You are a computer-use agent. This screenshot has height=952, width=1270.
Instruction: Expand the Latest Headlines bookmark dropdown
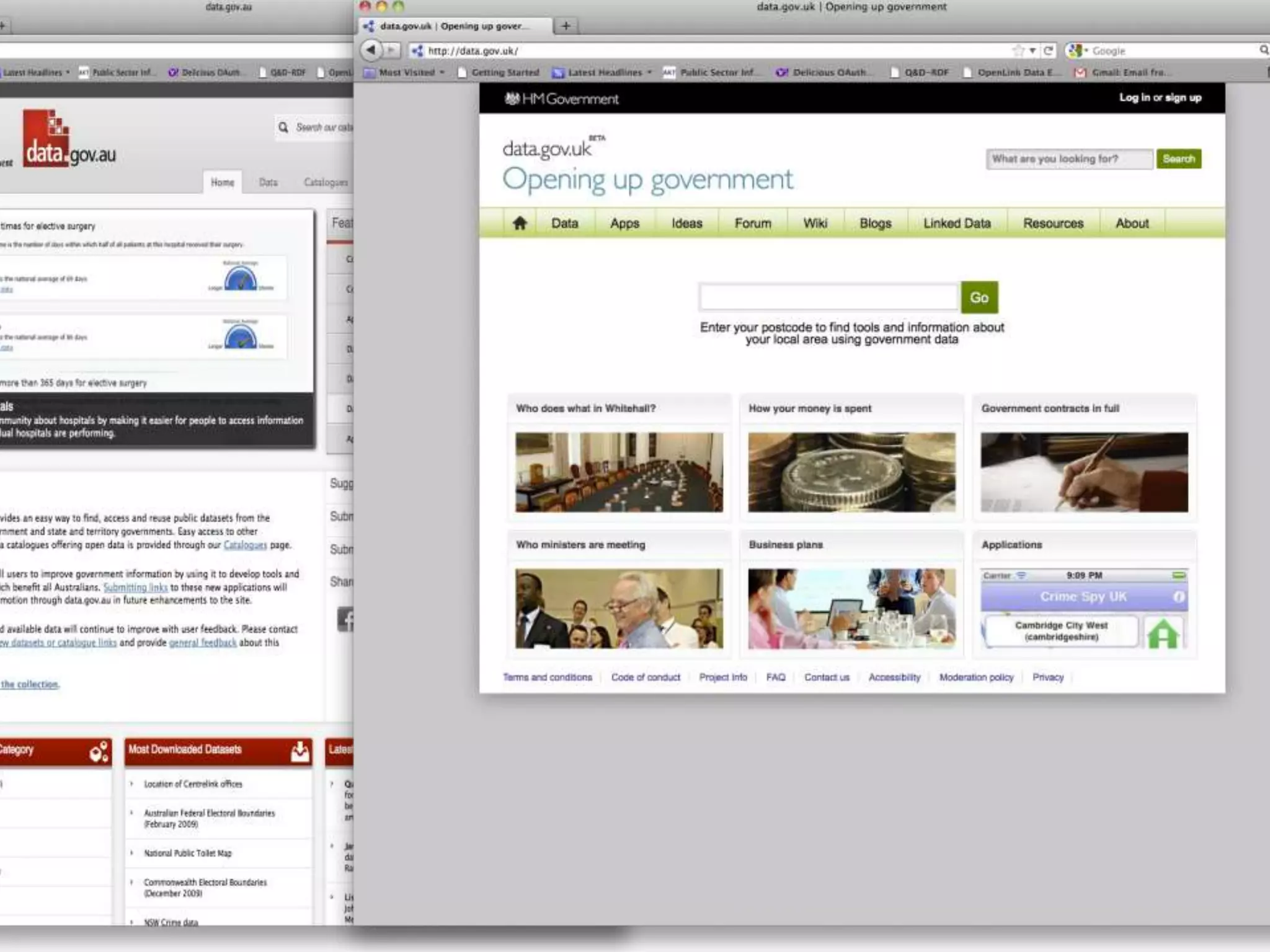pos(605,73)
